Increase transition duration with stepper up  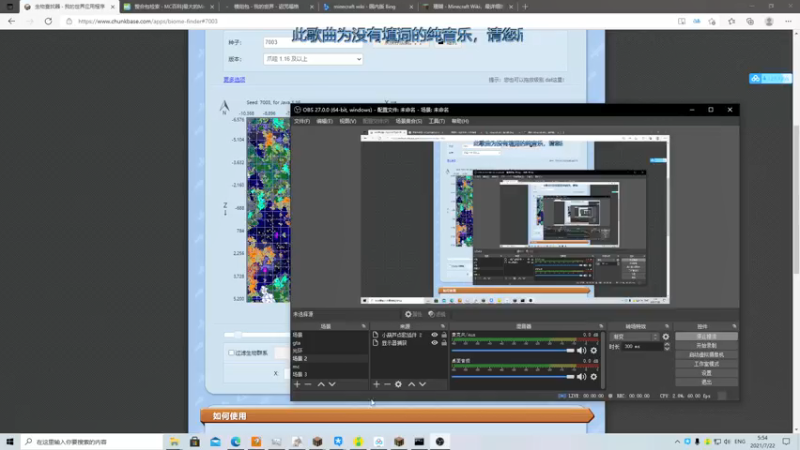[666, 344]
